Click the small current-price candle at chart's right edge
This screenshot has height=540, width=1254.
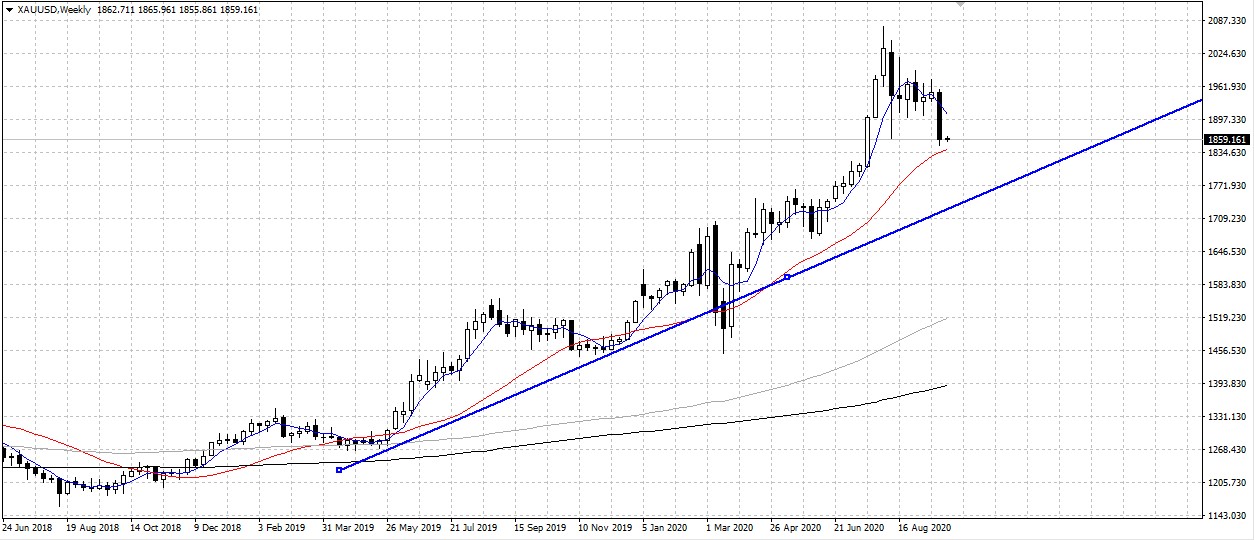[947, 139]
